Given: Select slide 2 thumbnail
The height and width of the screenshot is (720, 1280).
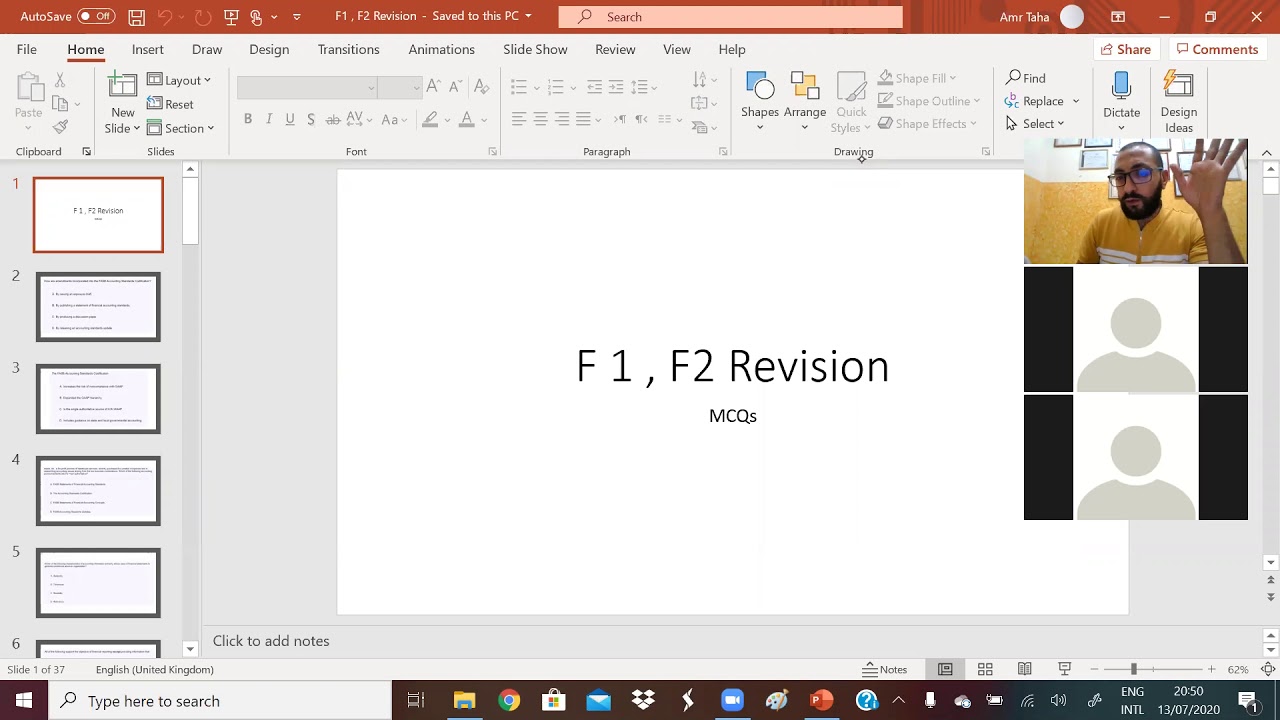Looking at the screenshot, I should [x=98, y=306].
